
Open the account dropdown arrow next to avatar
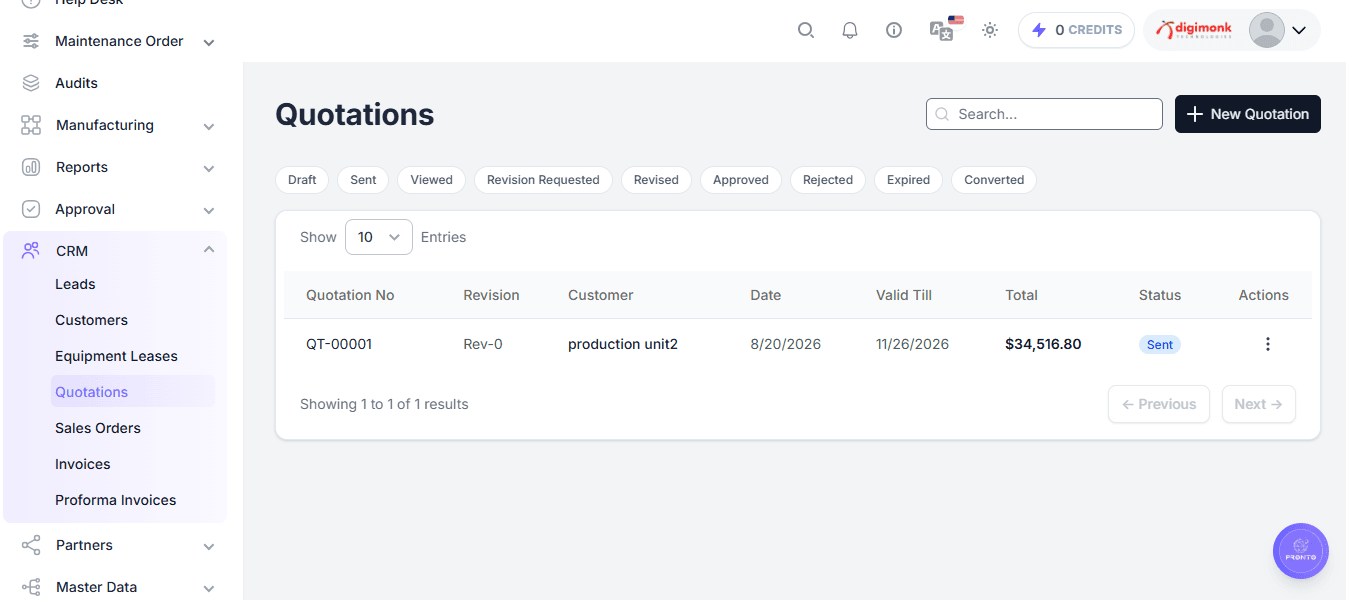(1299, 30)
